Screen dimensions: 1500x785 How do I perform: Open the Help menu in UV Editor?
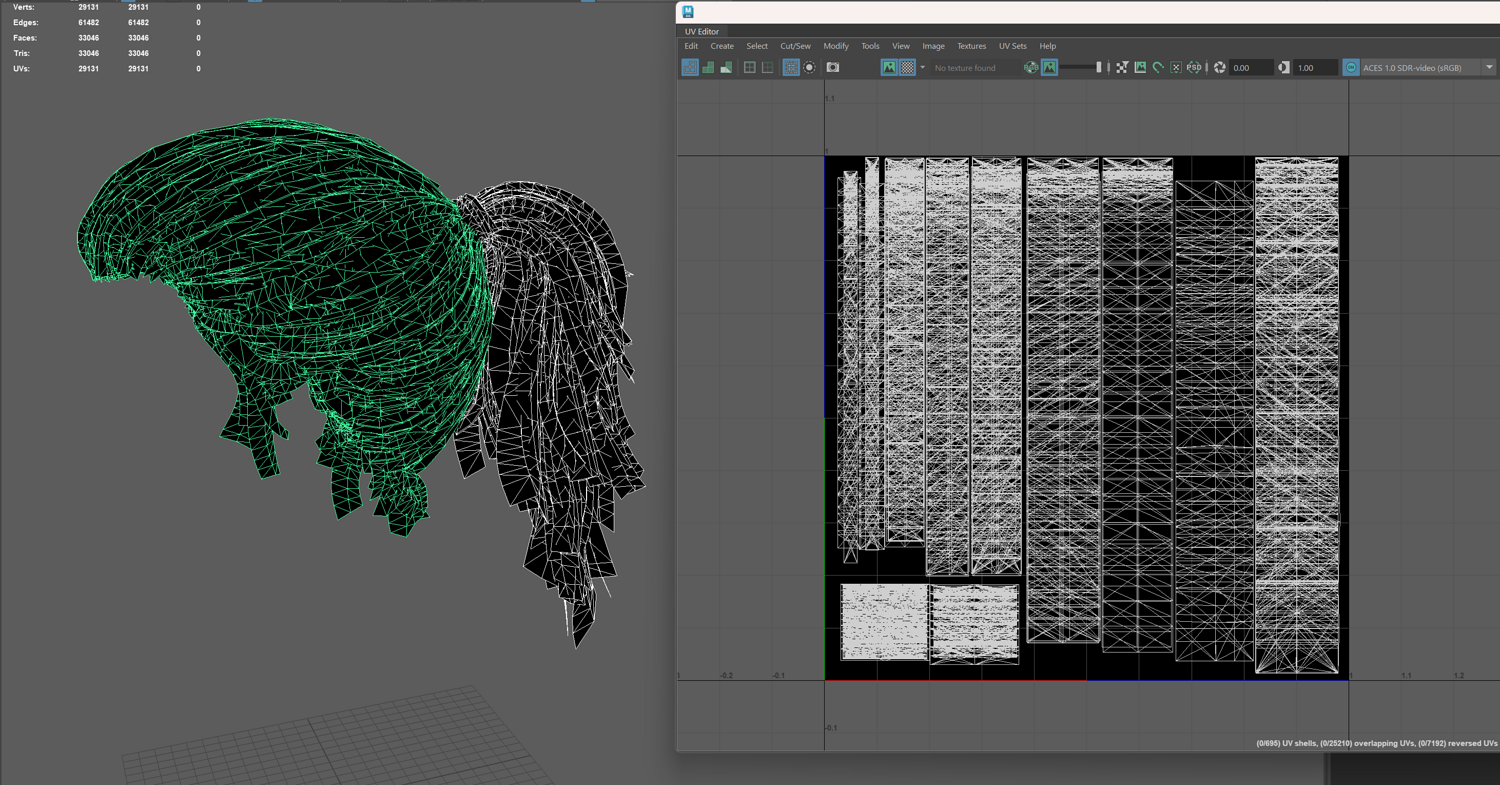[1047, 46]
